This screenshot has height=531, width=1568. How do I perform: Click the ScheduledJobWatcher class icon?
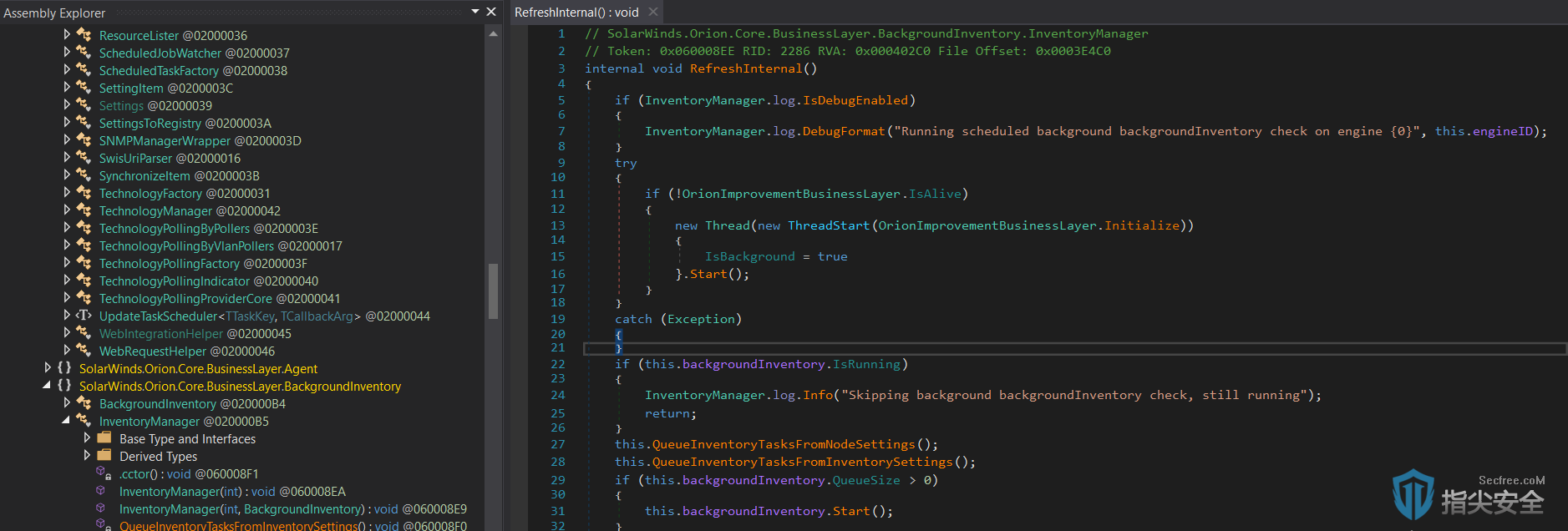tap(84, 53)
